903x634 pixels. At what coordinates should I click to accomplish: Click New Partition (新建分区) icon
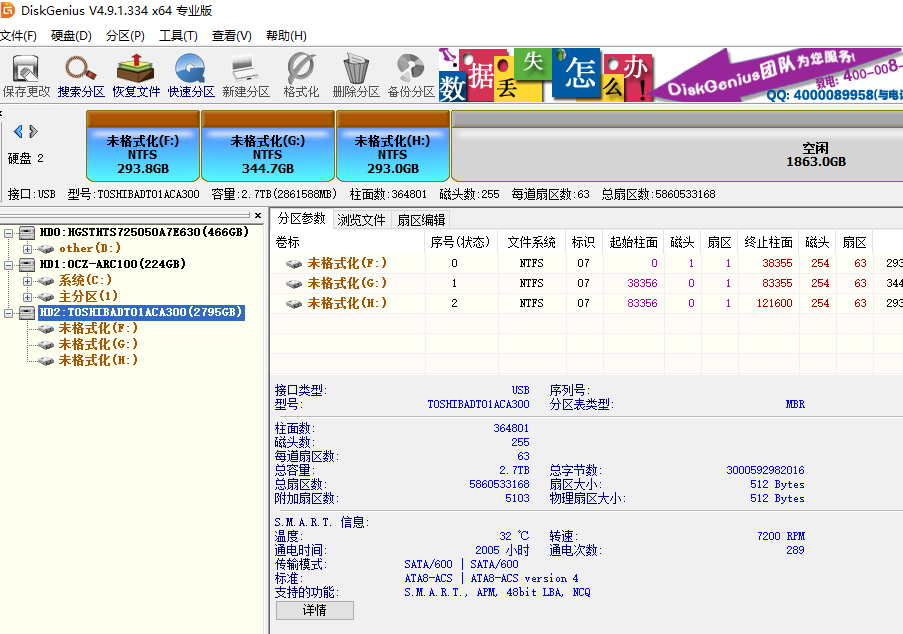tap(246, 75)
